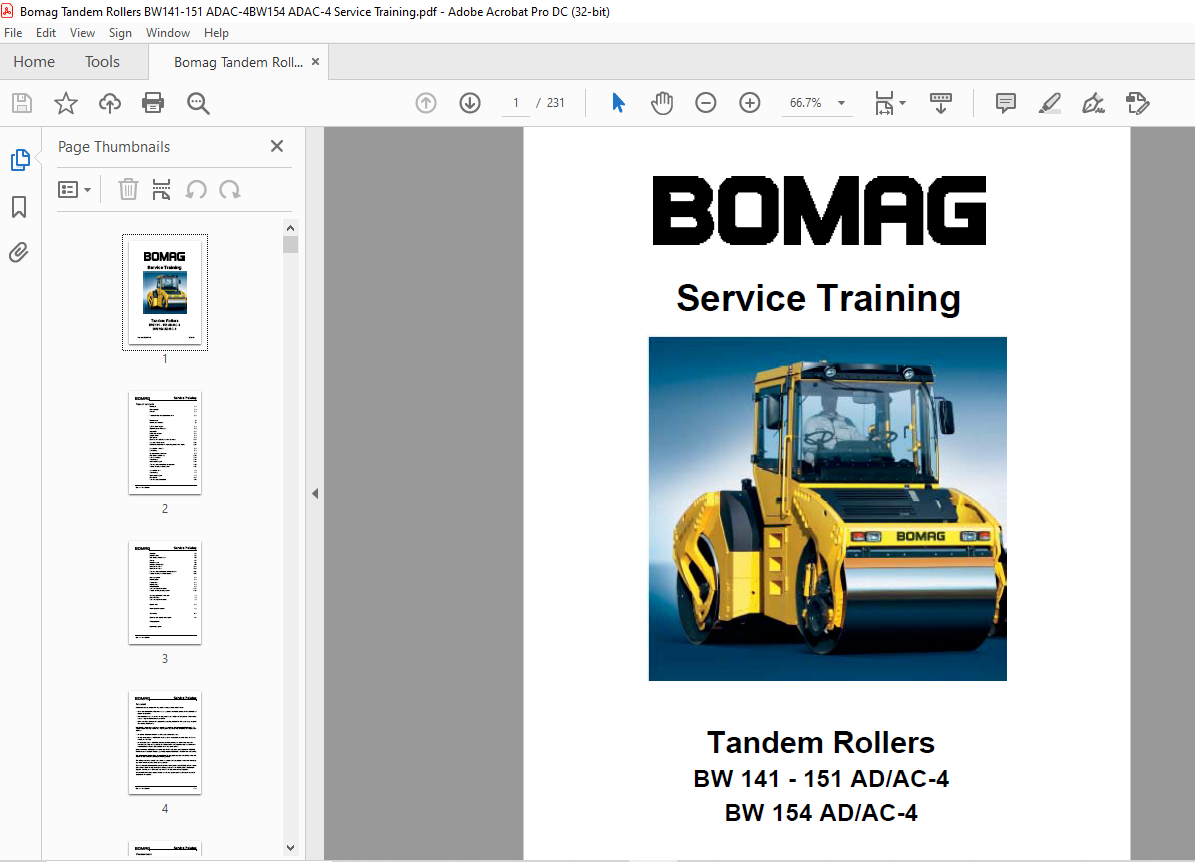Click the 'Service Training' heading text
Screen dimensions: 1195x862
coord(819,298)
